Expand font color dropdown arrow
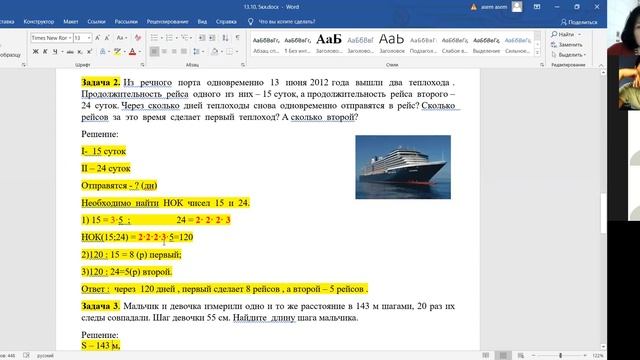This screenshot has width=640, height=360. point(140,52)
